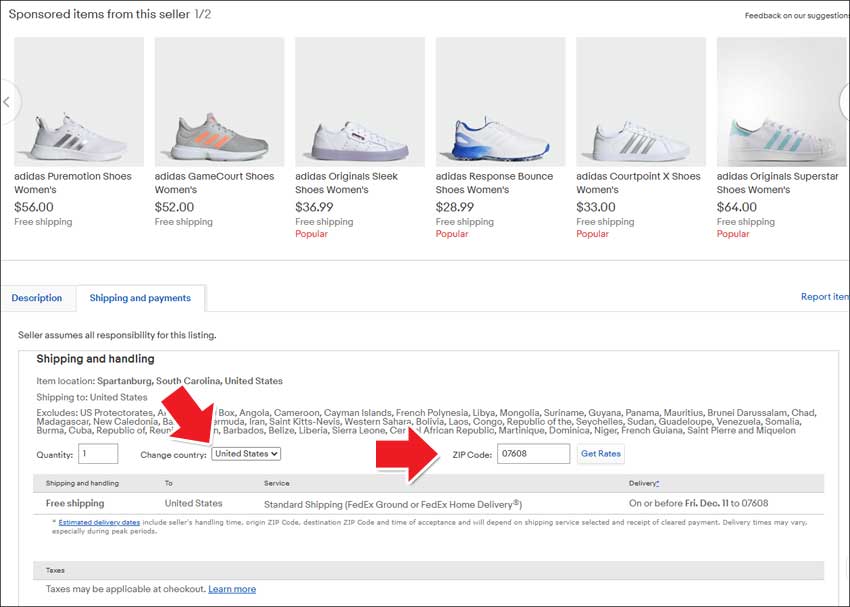
Task: Click Learn more about taxes link
Action: pyautogui.click(x=232, y=589)
